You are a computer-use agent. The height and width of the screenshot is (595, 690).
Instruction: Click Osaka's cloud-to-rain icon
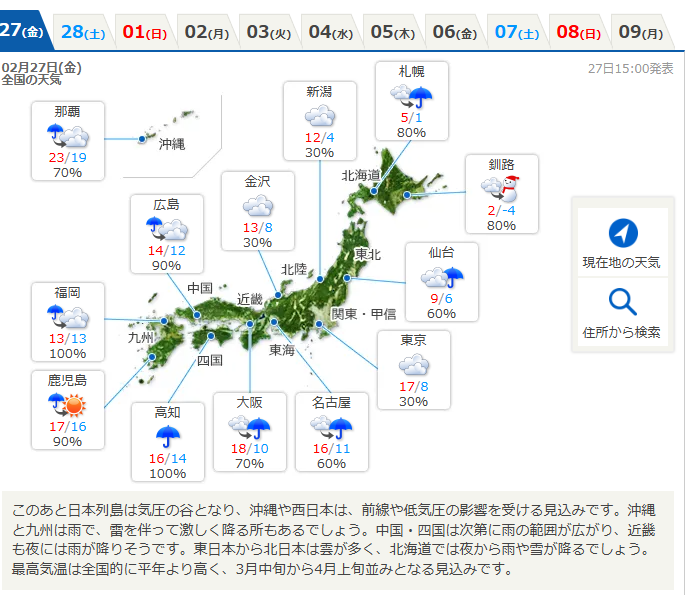pos(249,428)
